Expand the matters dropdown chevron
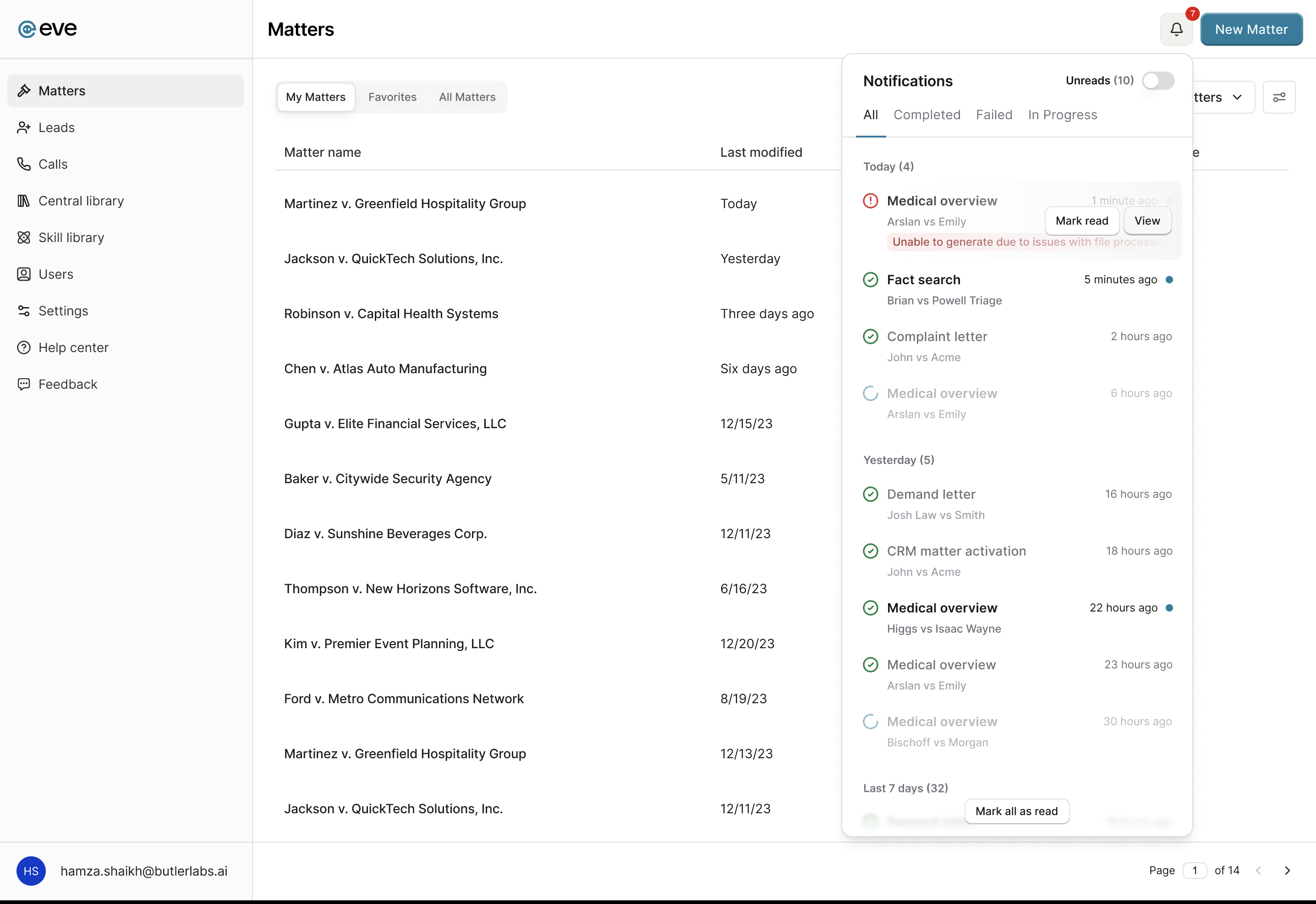 pyautogui.click(x=1237, y=98)
